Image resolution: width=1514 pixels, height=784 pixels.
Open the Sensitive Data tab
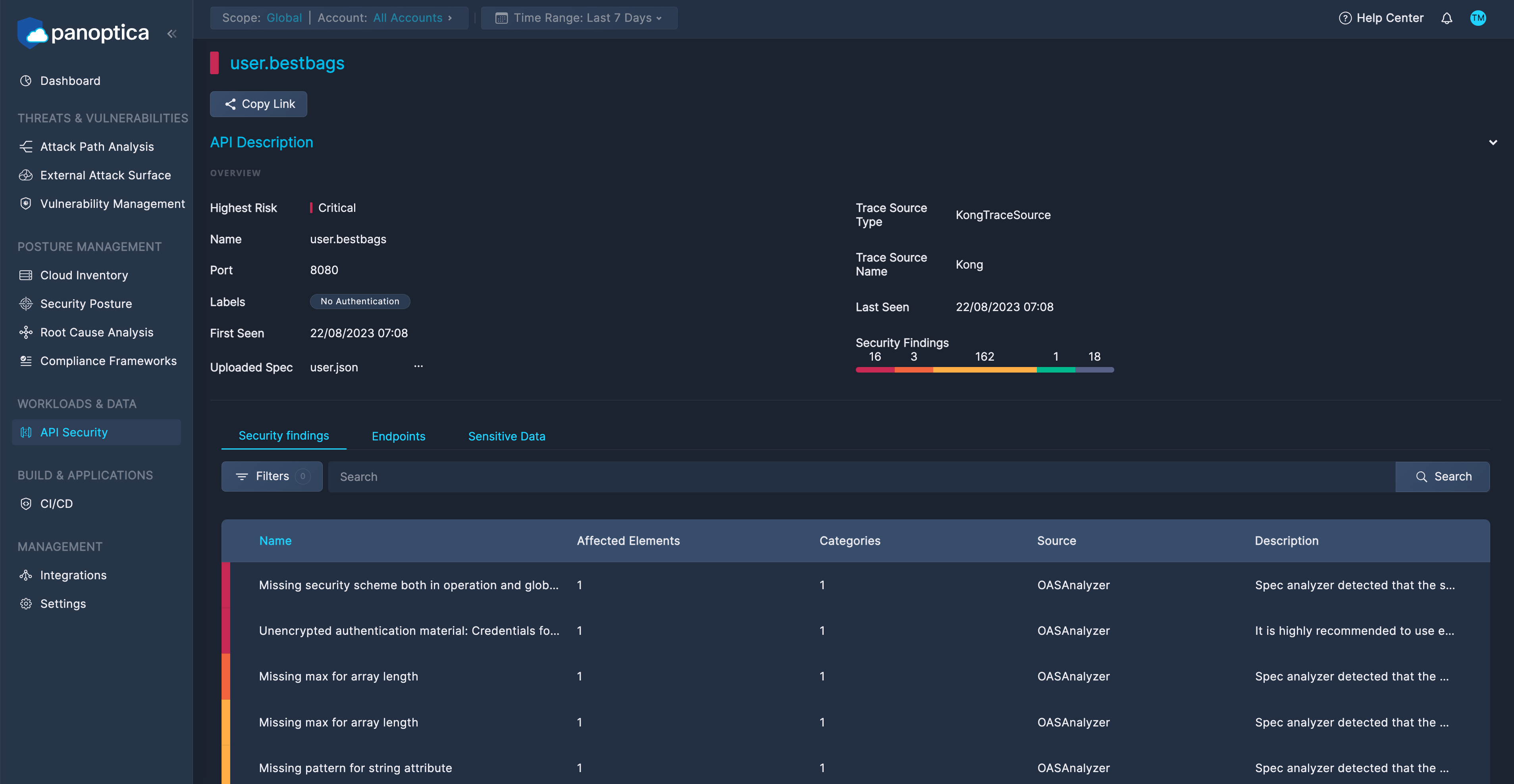tap(506, 436)
